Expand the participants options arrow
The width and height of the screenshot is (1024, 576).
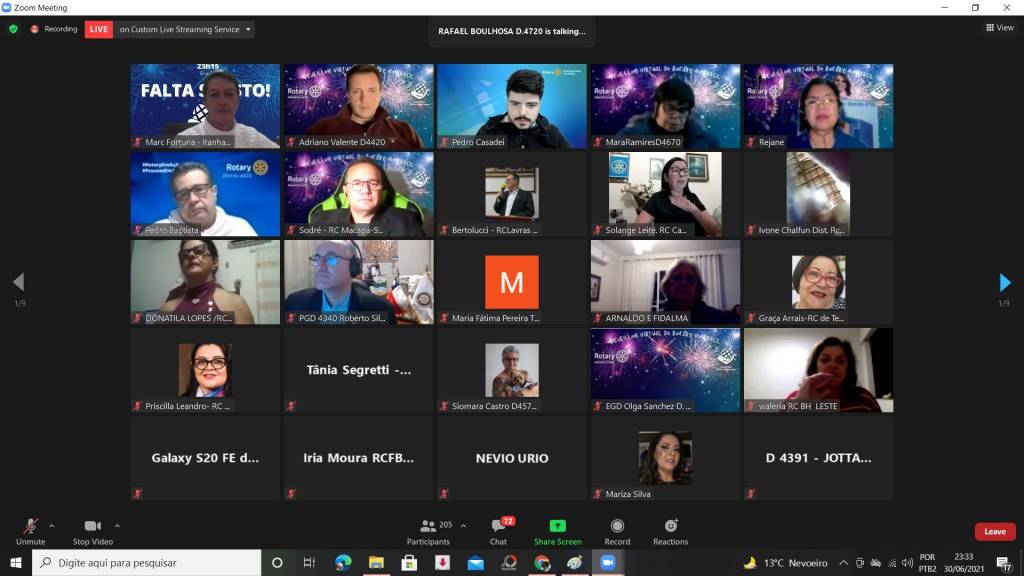pyautogui.click(x=463, y=525)
